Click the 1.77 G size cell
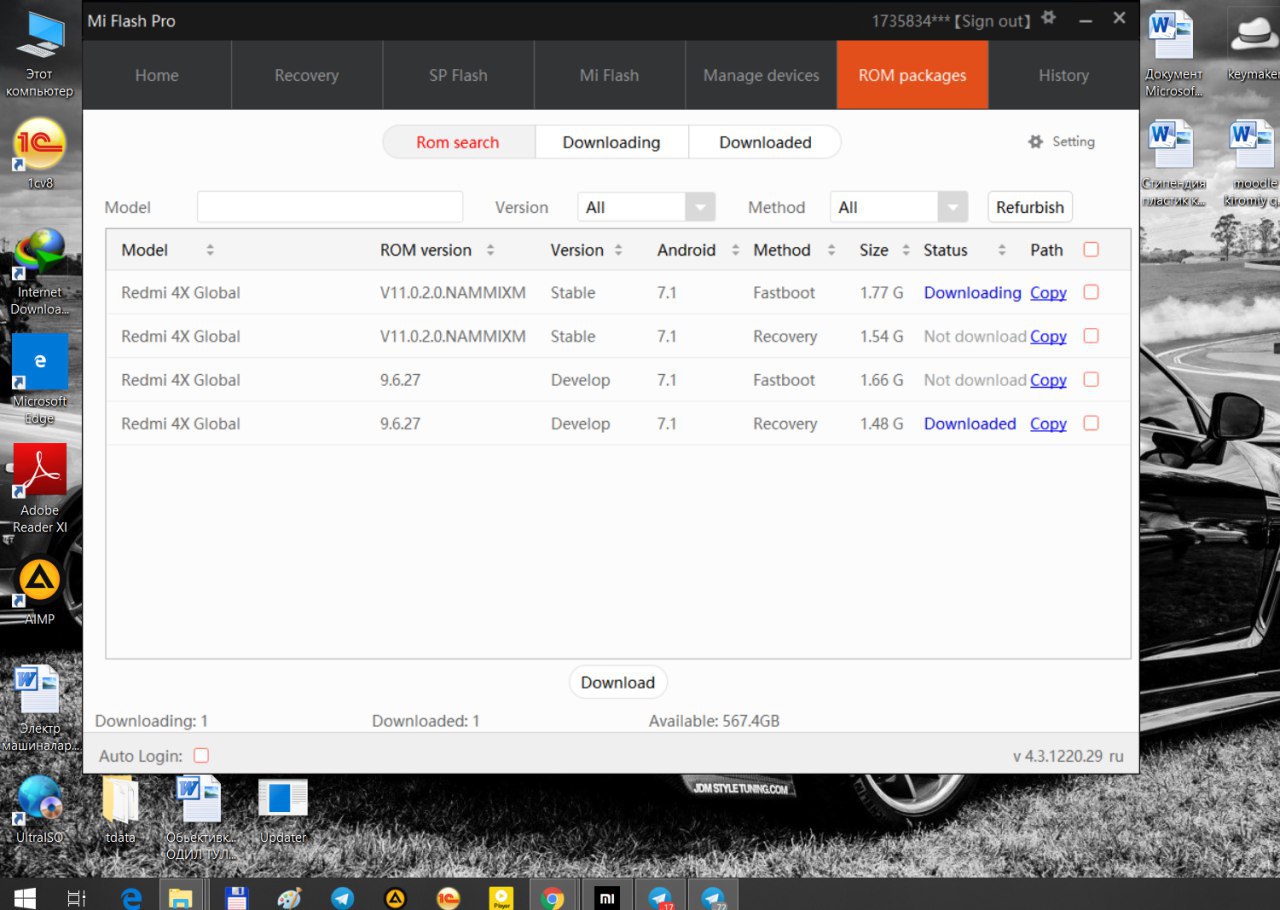 tap(882, 293)
